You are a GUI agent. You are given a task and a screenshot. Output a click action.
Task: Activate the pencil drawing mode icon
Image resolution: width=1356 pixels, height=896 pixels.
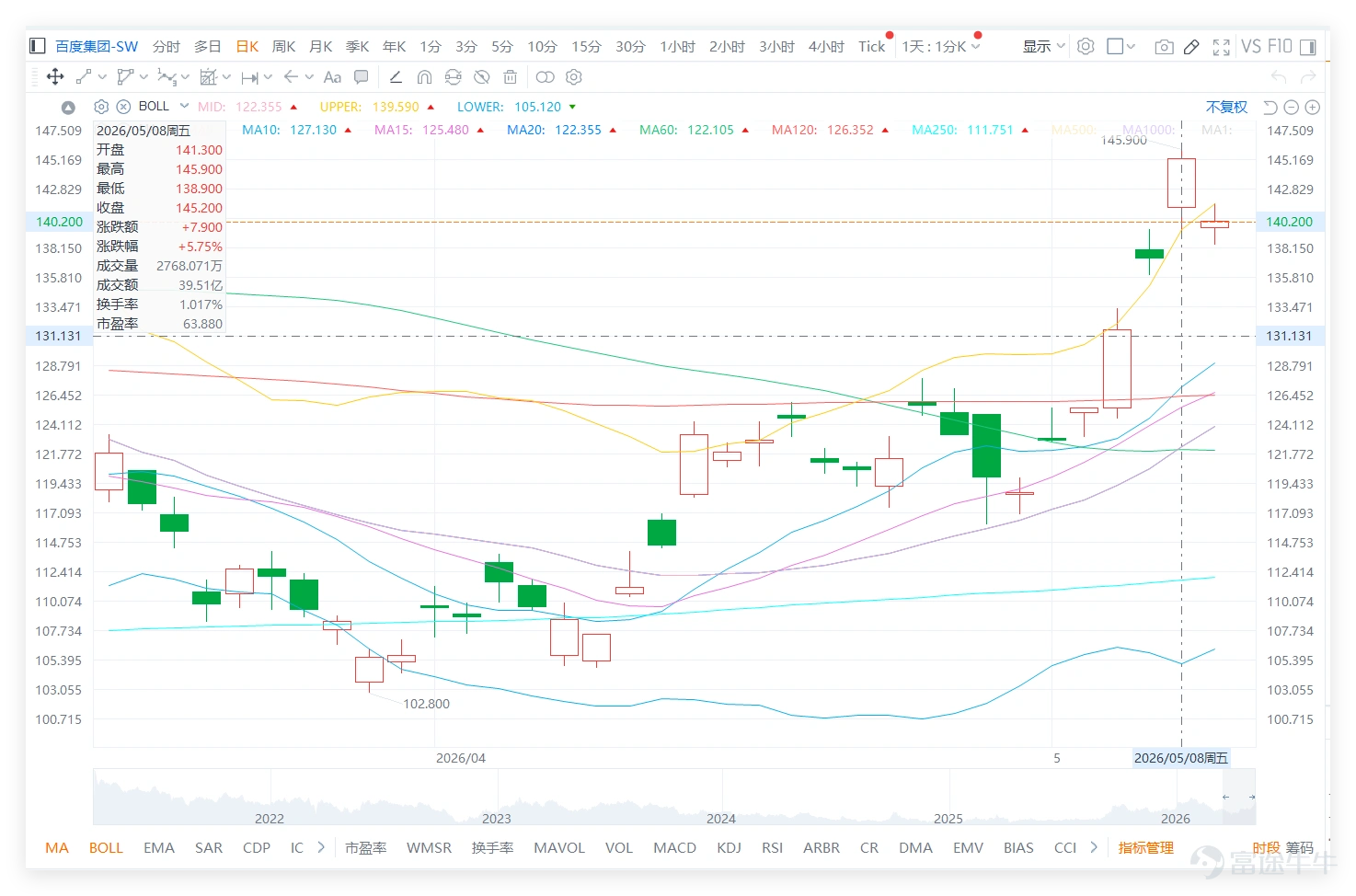pos(1191,47)
